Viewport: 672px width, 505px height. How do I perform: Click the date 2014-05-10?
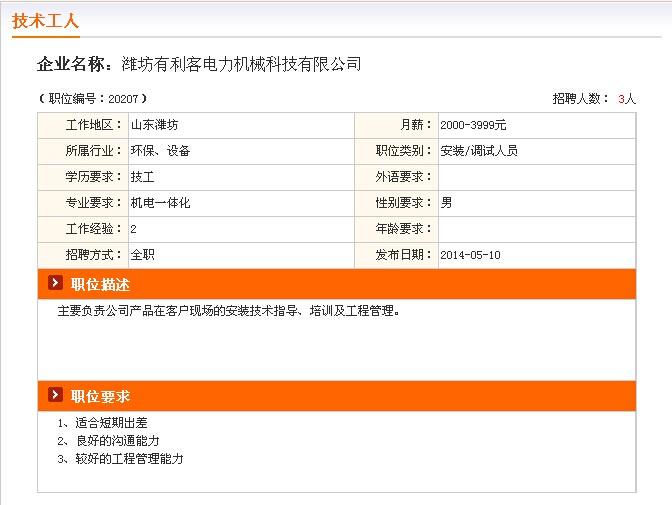click(470, 256)
